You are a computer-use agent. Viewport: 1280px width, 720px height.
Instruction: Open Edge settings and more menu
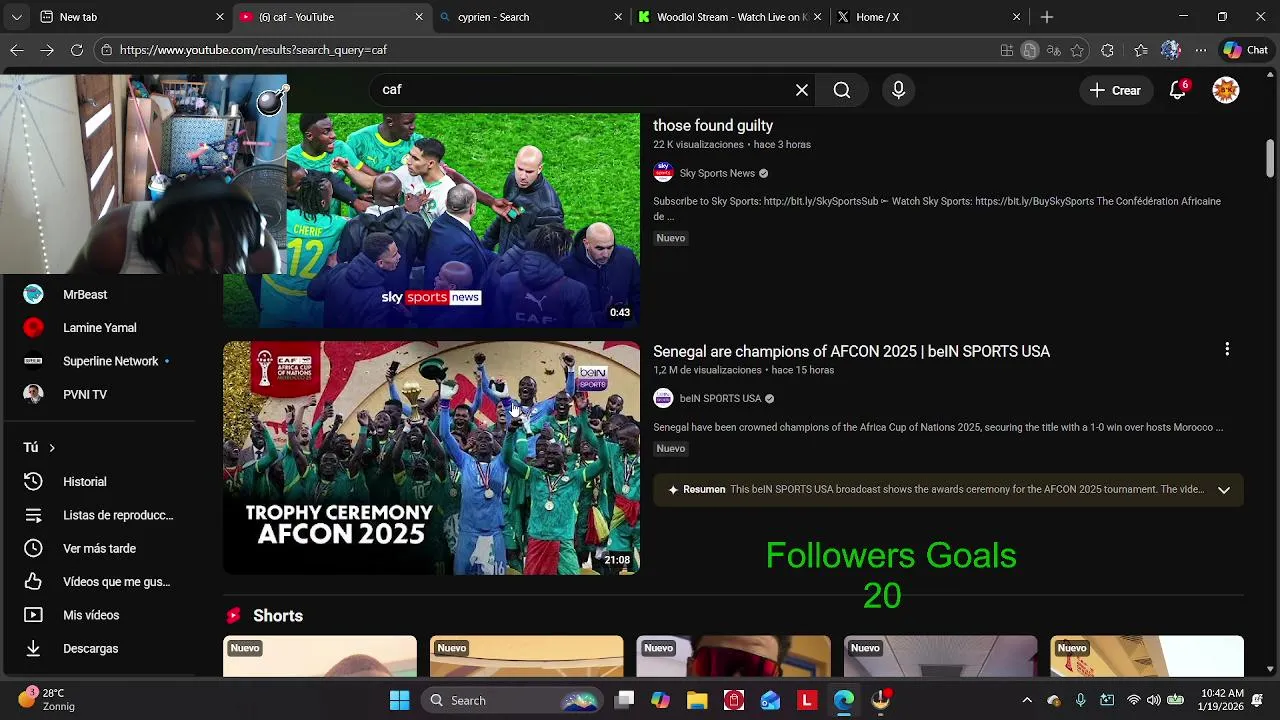pyautogui.click(x=1201, y=50)
